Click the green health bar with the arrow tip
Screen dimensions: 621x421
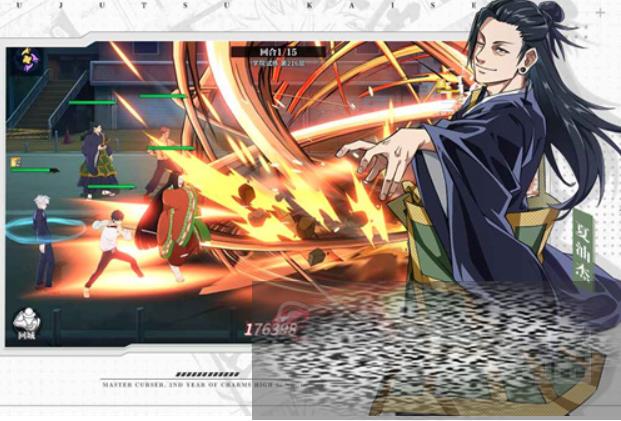pyautogui.click(x=35, y=170)
